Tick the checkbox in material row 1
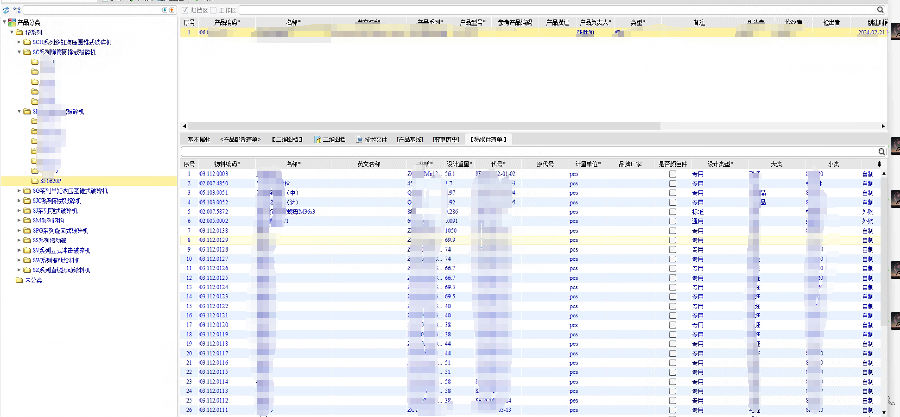The image size is (900, 417). pyautogui.click(x=673, y=174)
